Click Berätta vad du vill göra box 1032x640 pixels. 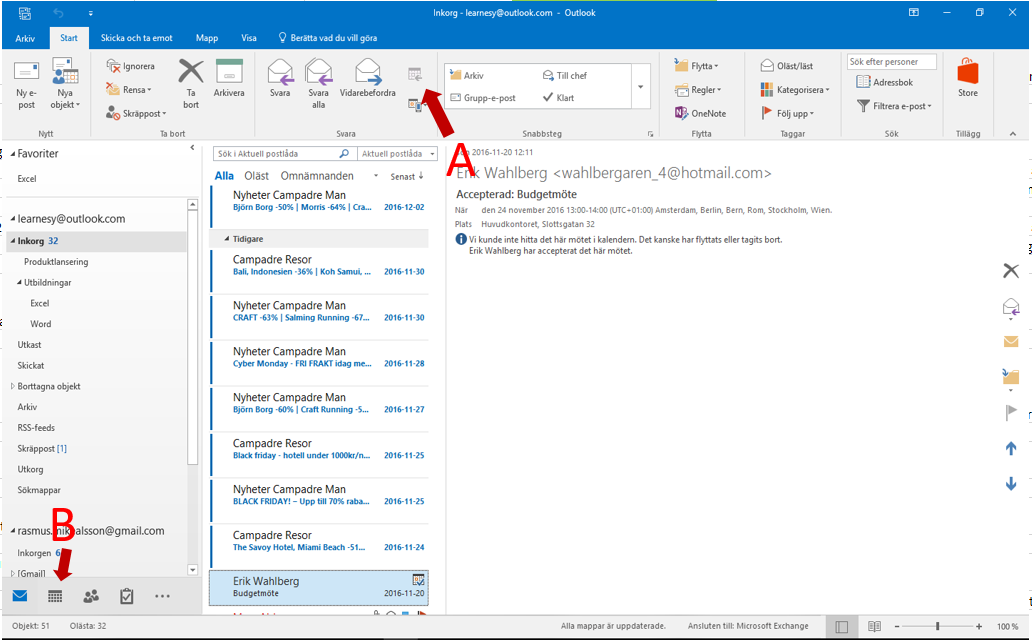(x=328, y=38)
